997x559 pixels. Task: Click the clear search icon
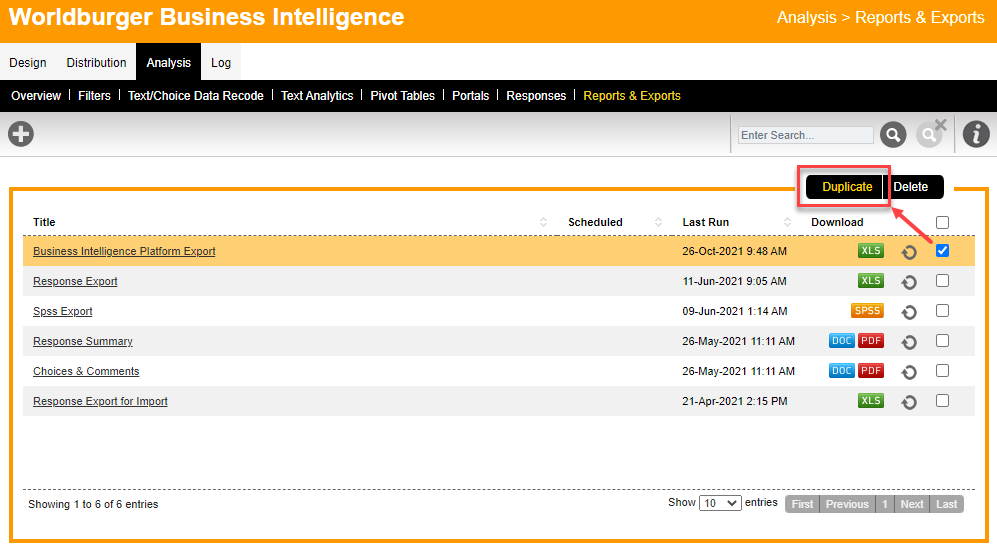coord(930,134)
